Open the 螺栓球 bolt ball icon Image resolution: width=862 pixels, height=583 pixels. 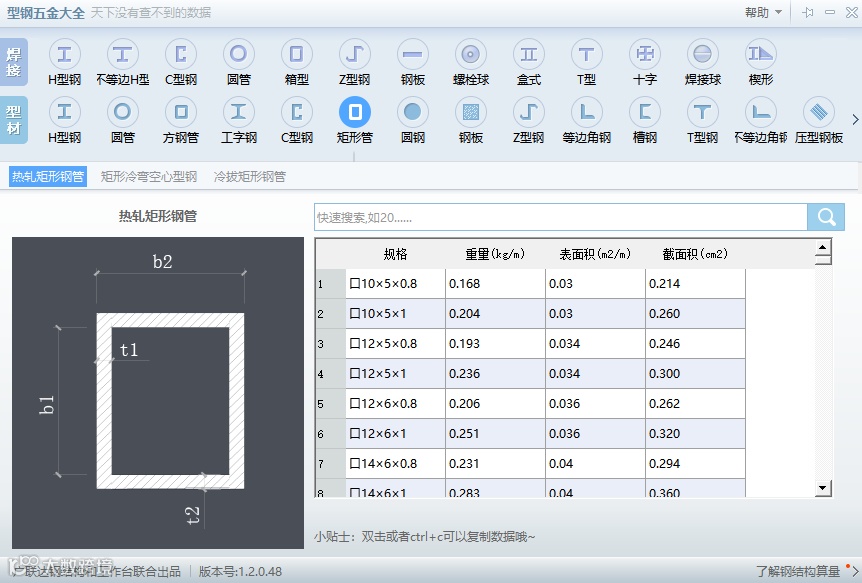[471, 62]
